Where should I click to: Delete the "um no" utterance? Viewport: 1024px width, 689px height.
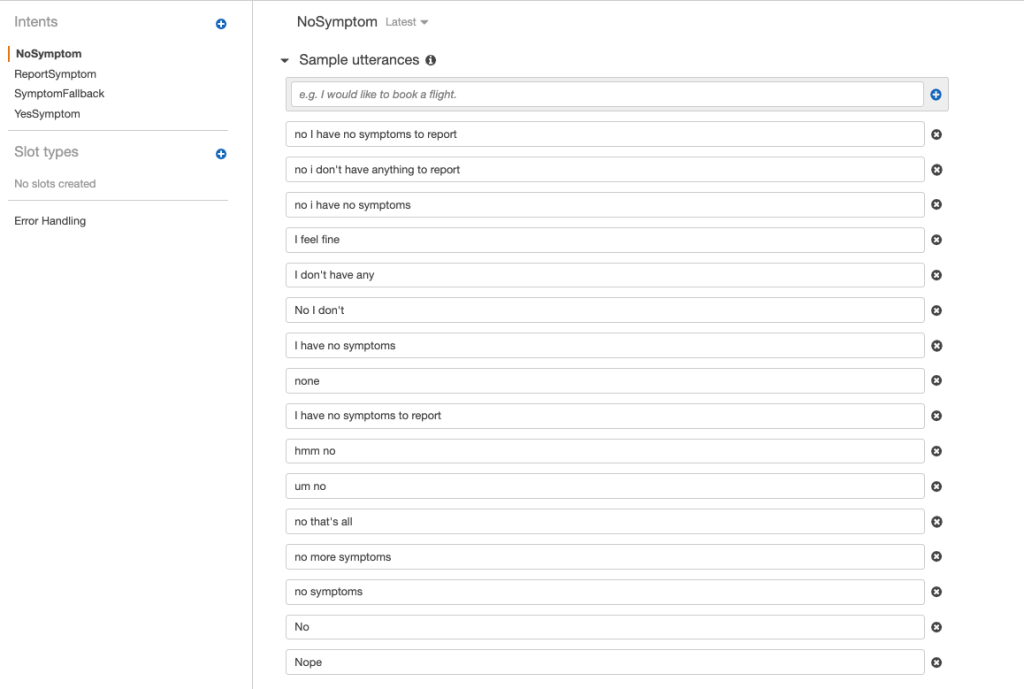[x=936, y=486]
